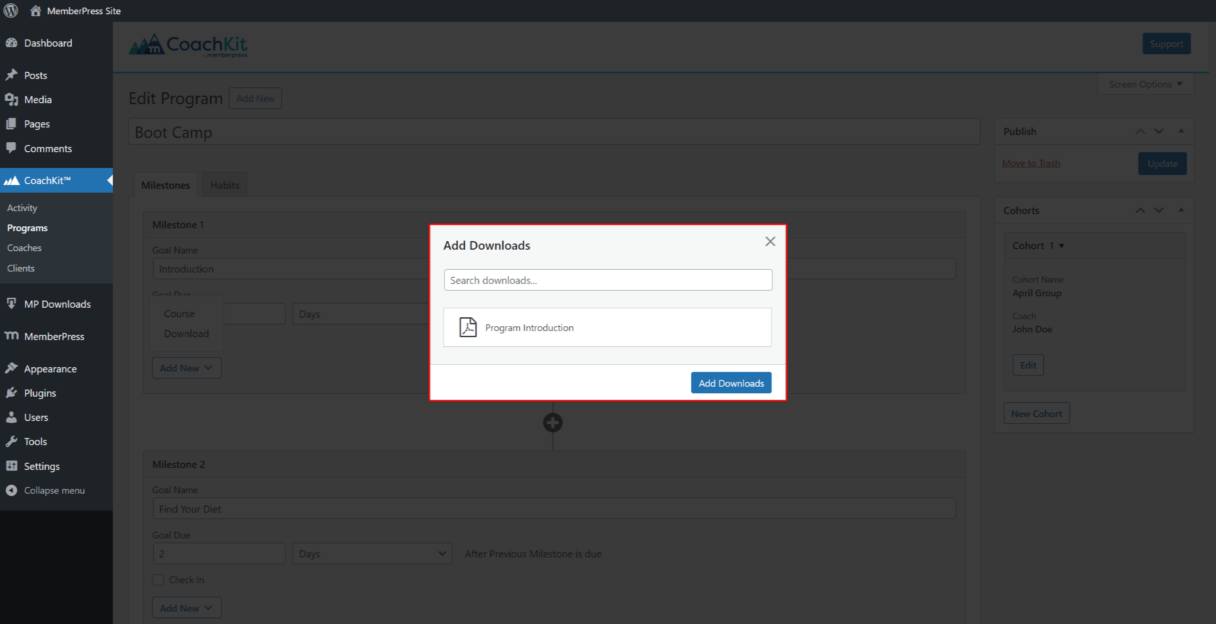
Task: Click the Appearance brush icon
Action: point(12,368)
